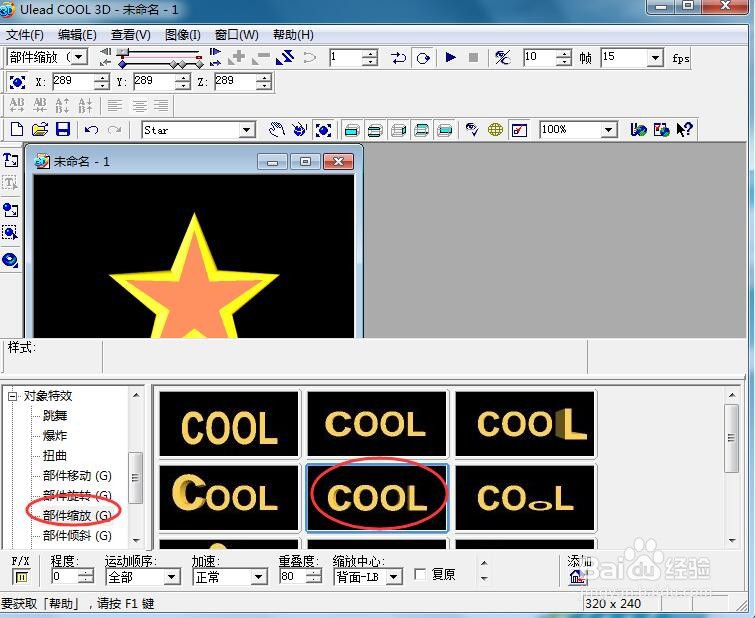Create a new file with New icon
Viewport: 755px width, 618px height.
point(17,129)
